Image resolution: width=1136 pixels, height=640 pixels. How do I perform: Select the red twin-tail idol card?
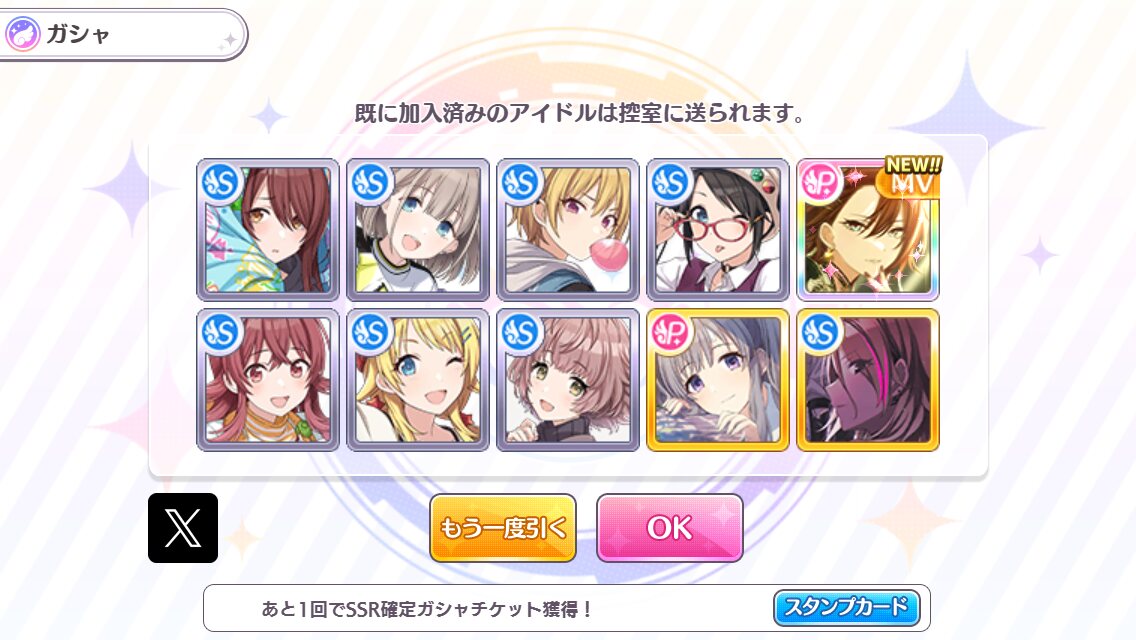(268, 380)
